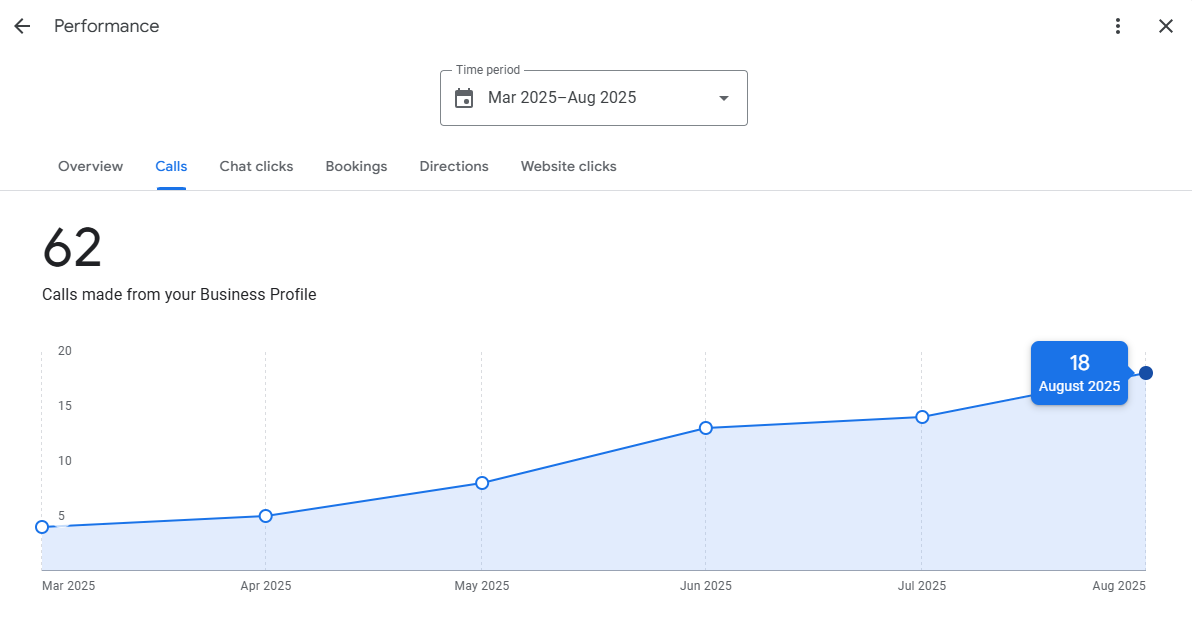Expand the Time period dropdown arrow
This screenshot has height=642, width=1192.
(724, 98)
